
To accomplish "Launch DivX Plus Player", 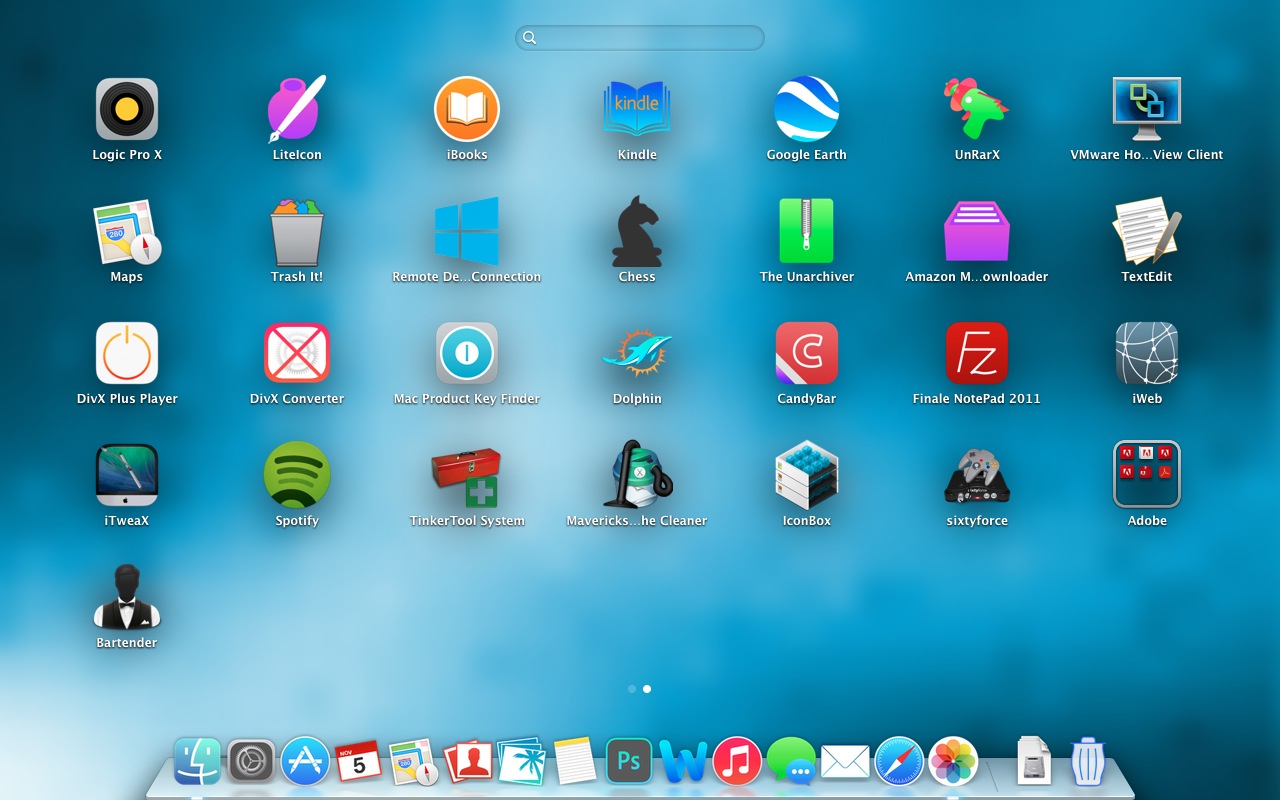I will pos(127,353).
